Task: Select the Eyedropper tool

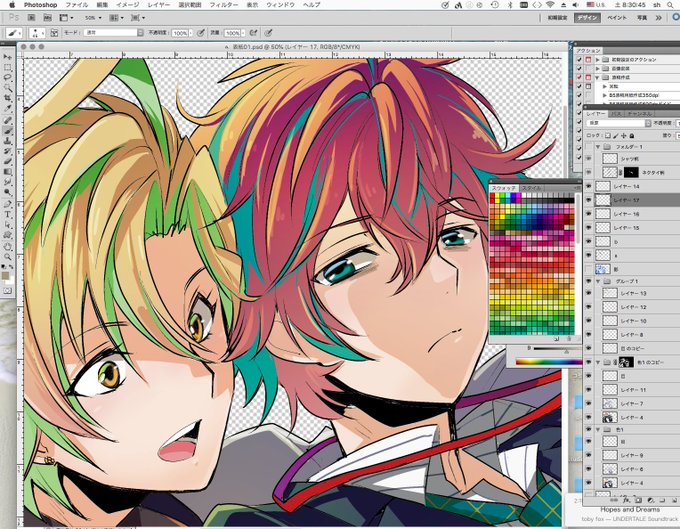Action: pos(7,109)
